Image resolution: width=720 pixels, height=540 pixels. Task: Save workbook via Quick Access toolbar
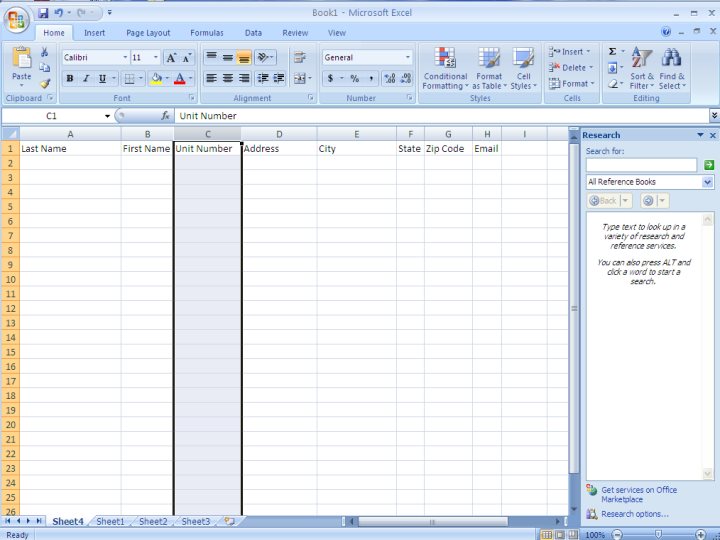(x=43, y=13)
